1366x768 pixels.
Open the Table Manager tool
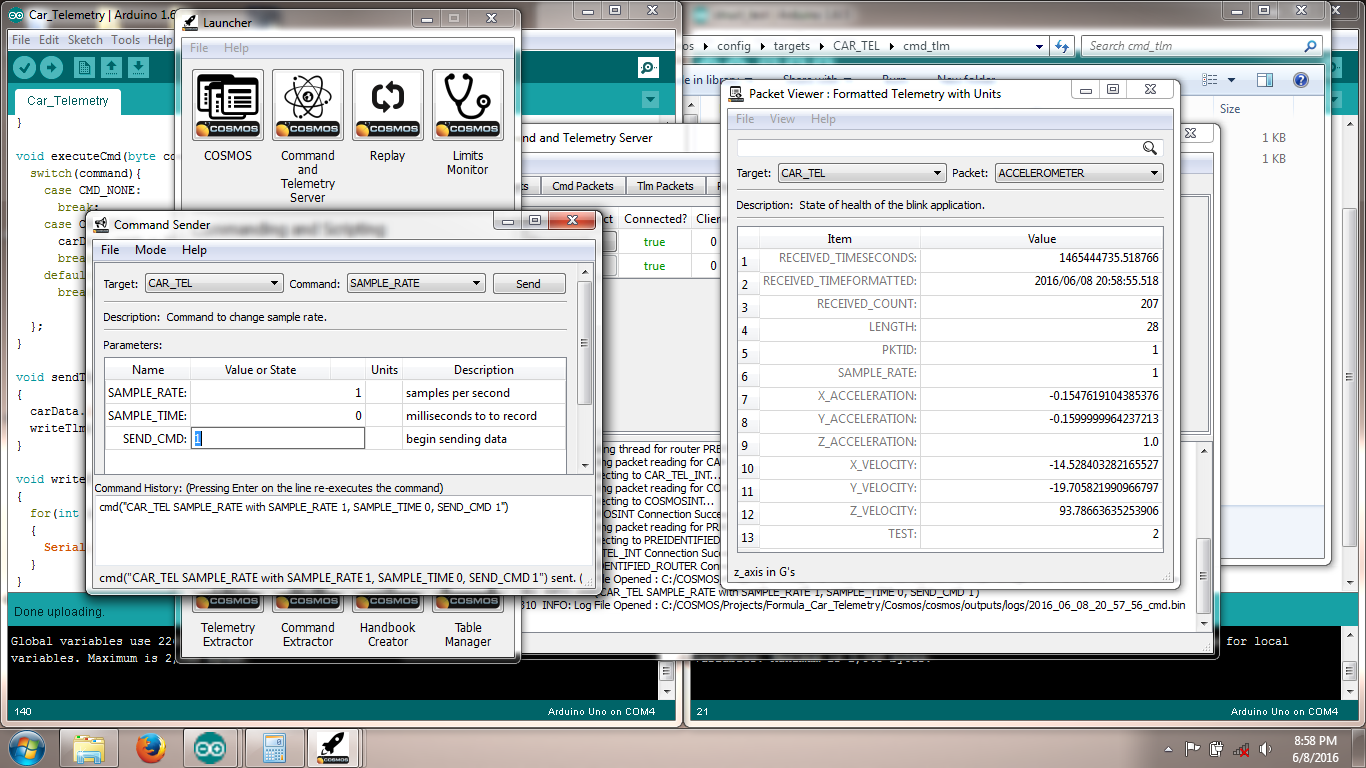coord(467,601)
